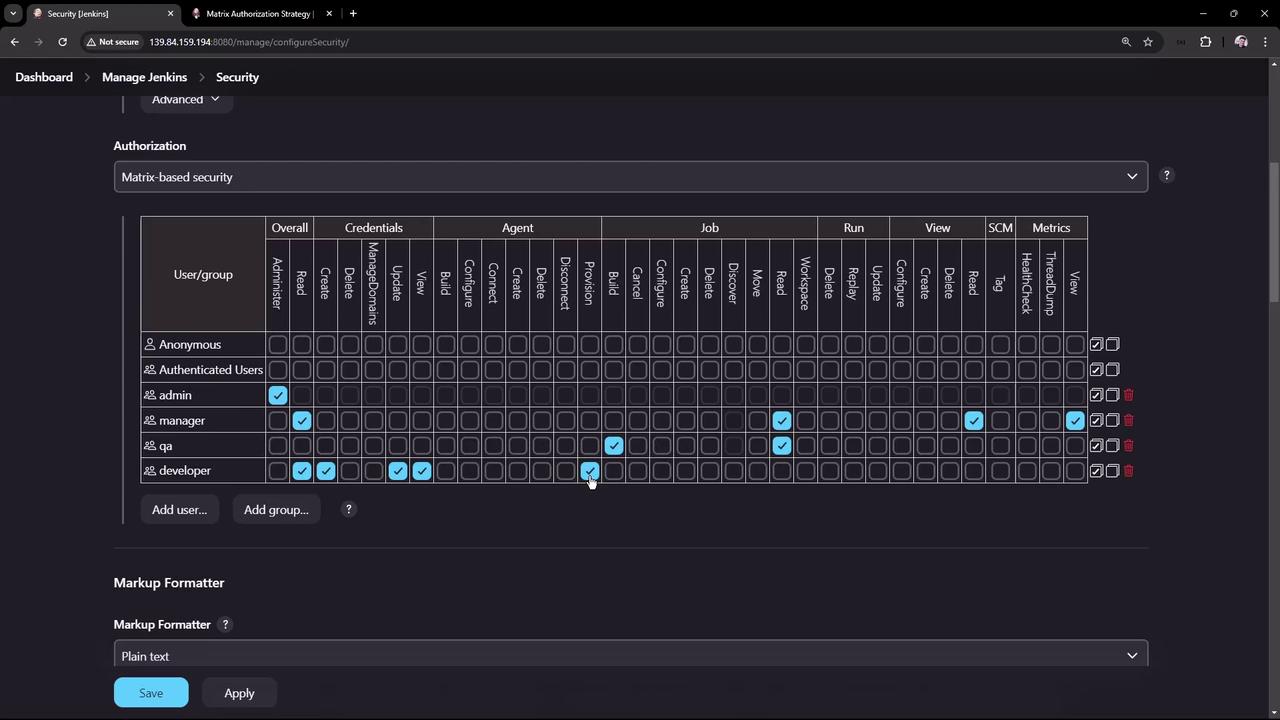
Task: Remove the manager group with trash icon
Action: coord(1129,421)
